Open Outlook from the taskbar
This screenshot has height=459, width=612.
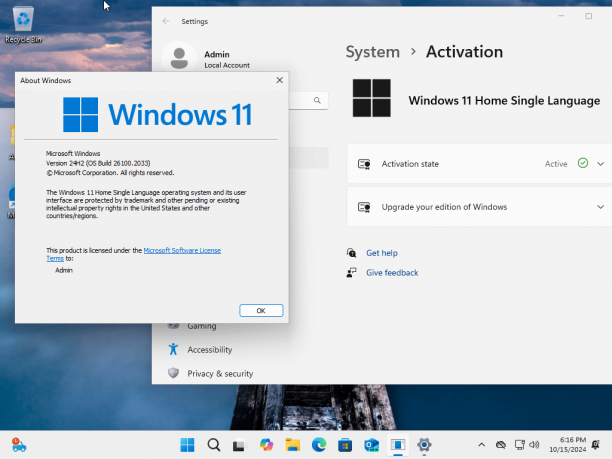click(x=371, y=445)
